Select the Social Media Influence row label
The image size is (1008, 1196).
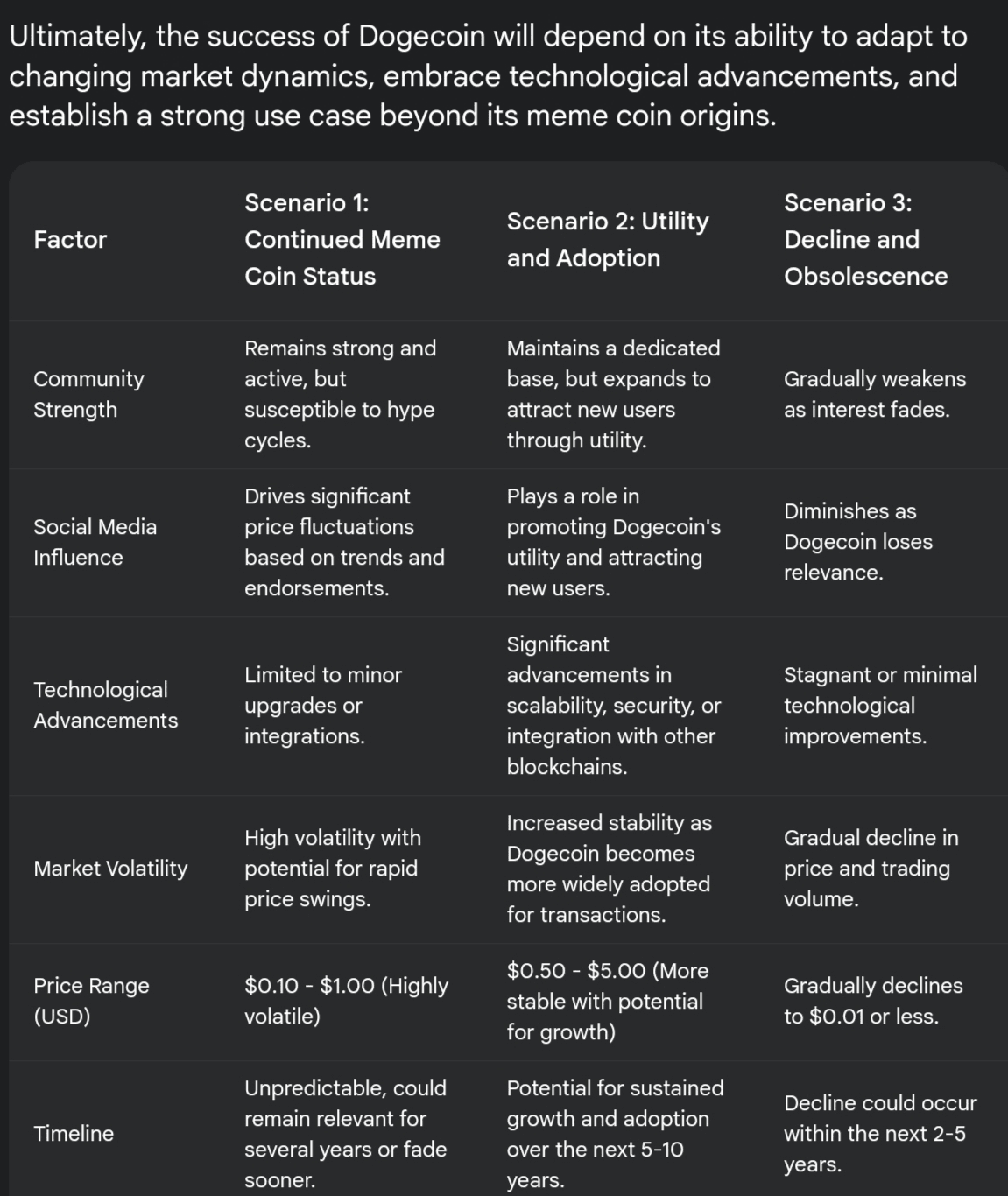tap(95, 542)
